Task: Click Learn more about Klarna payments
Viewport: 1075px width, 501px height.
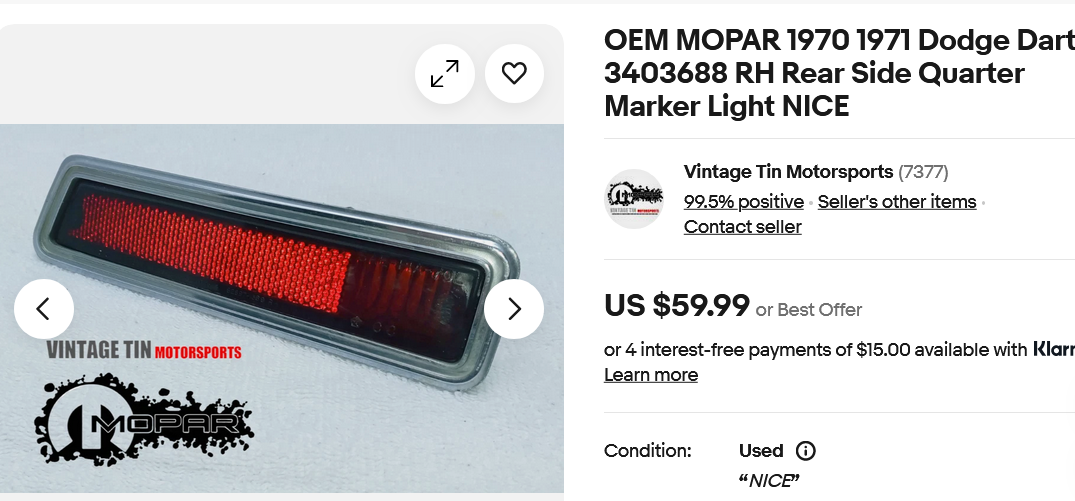Action: coord(650,375)
